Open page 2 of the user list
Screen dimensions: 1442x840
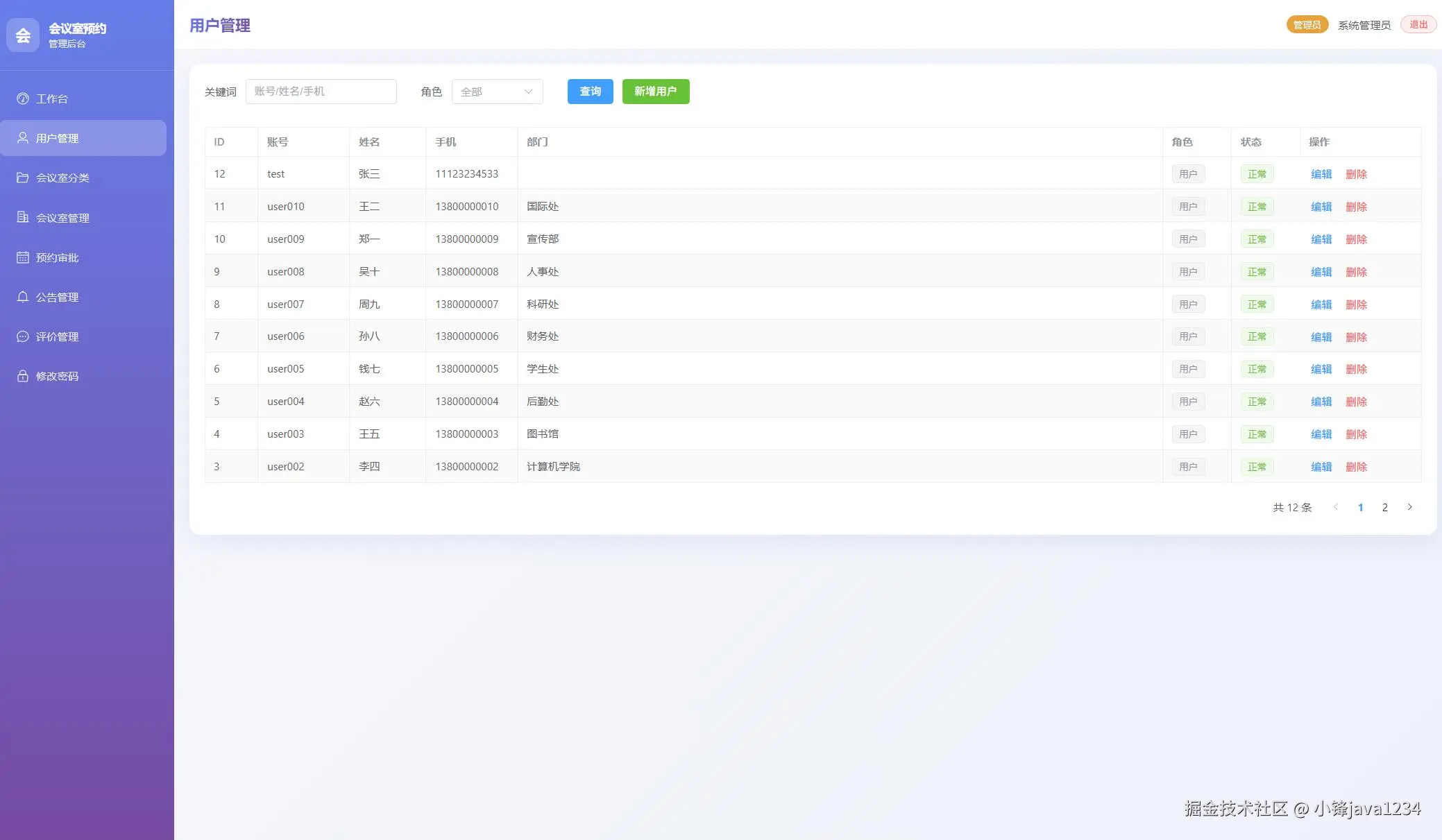pyautogui.click(x=1384, y=507)
